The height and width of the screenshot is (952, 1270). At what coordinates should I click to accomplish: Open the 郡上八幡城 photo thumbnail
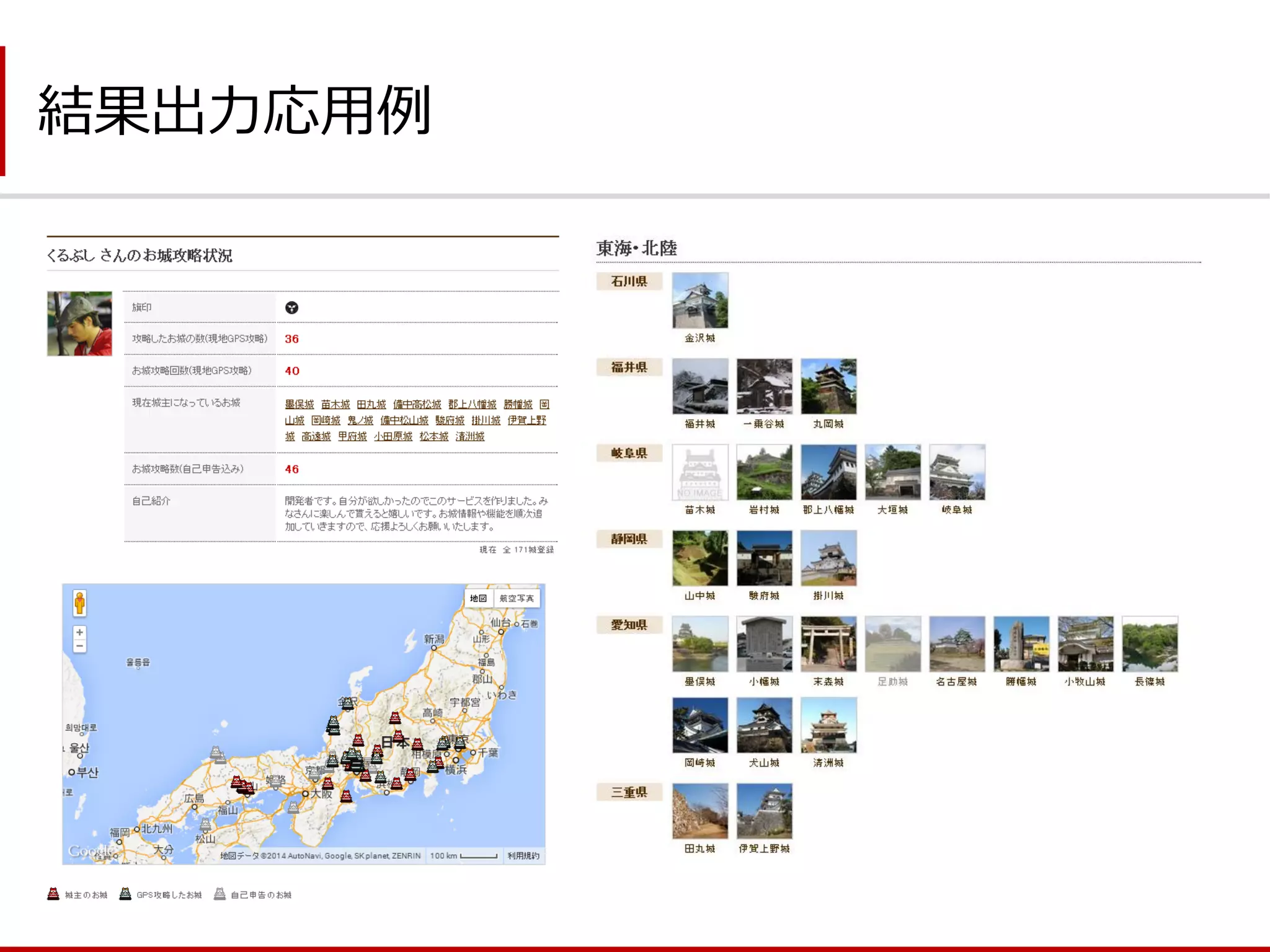click(829, 472)
